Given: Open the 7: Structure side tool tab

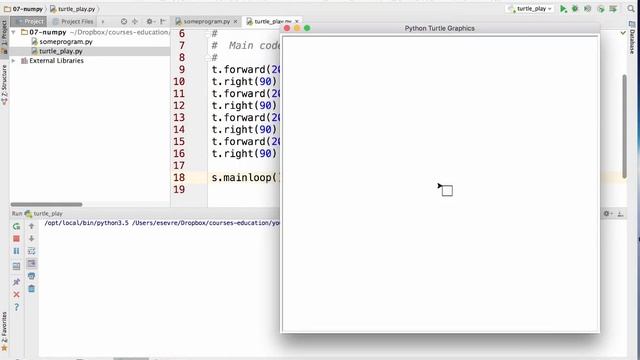Looking at the screenshot, I should [x=4, y=84].
